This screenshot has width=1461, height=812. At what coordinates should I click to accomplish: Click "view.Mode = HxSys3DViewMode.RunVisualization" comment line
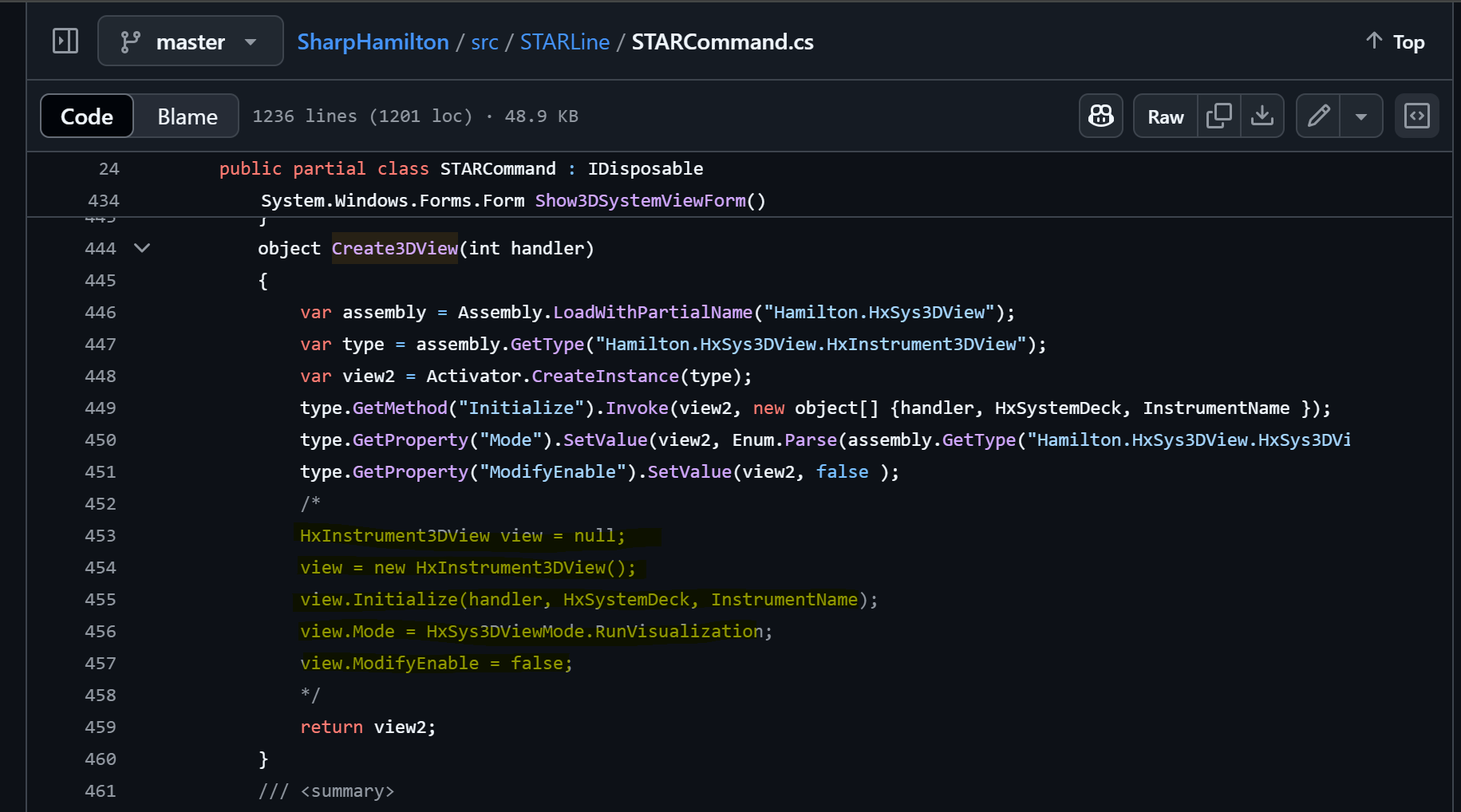(x=536, y=631)
